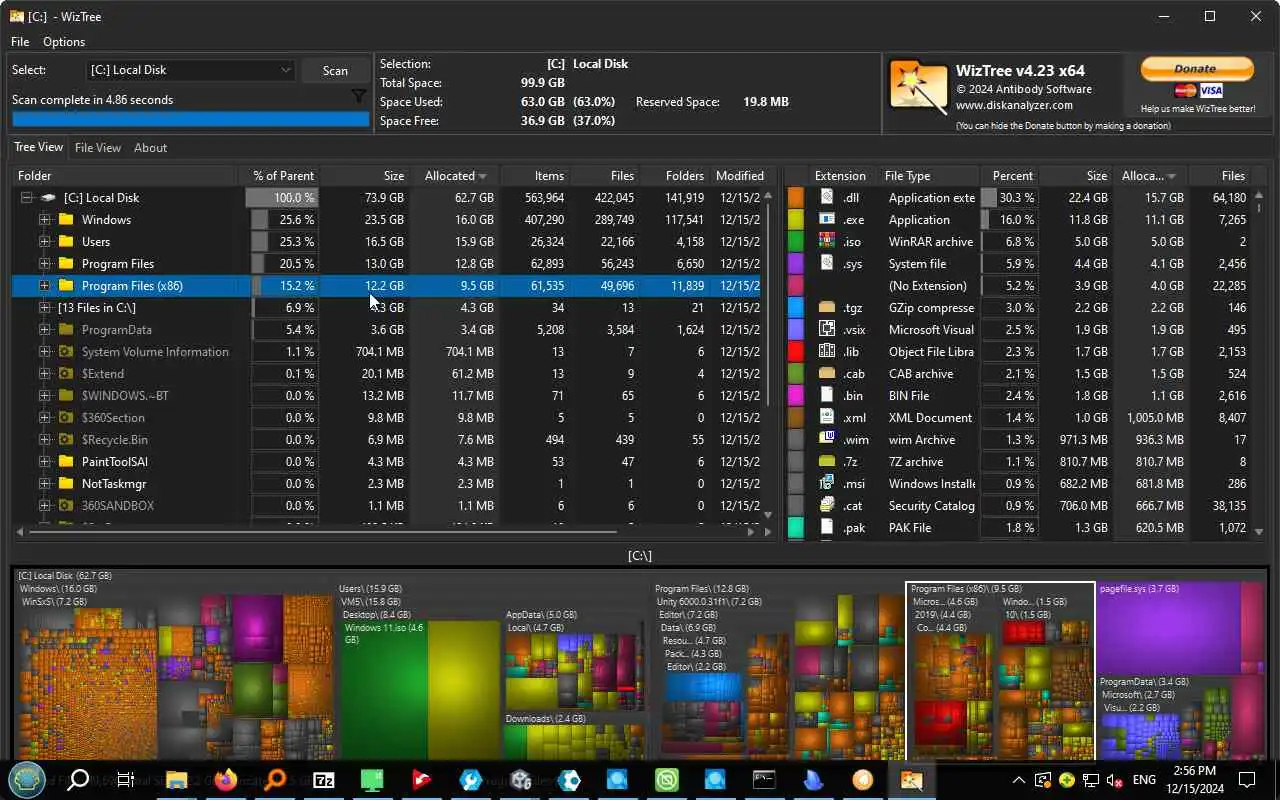Open the notification center icon
The width and height of the screenshot is (1280, 800).
(x=1247, y=780)
